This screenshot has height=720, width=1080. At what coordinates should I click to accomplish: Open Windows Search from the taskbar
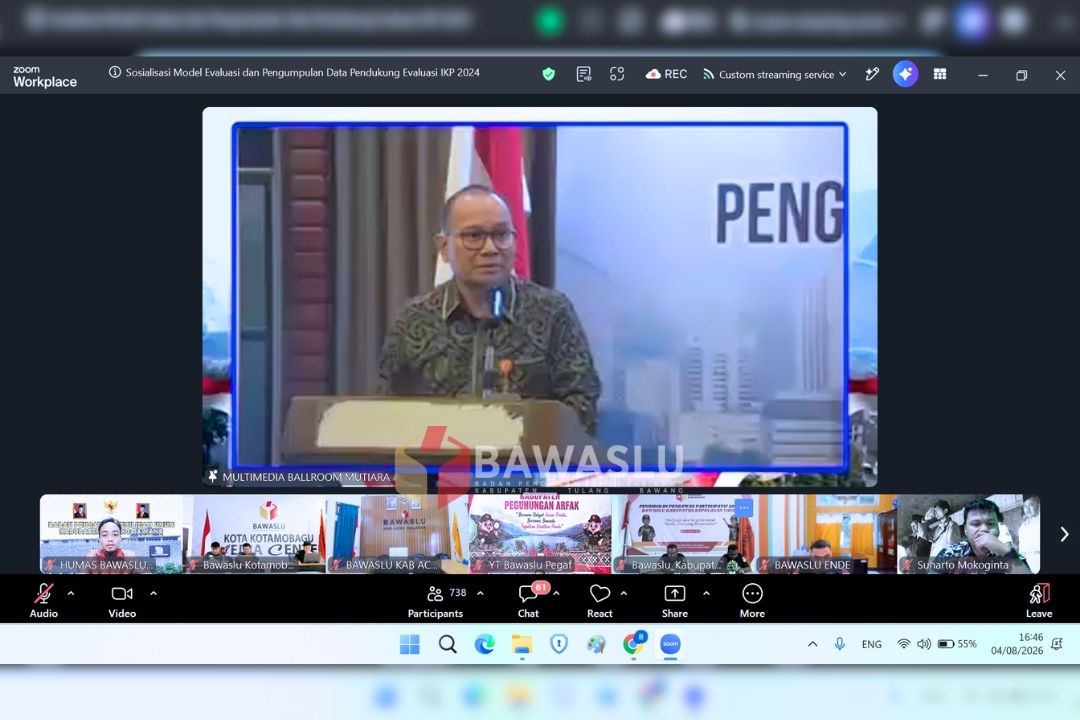click(x=448, y=644)
